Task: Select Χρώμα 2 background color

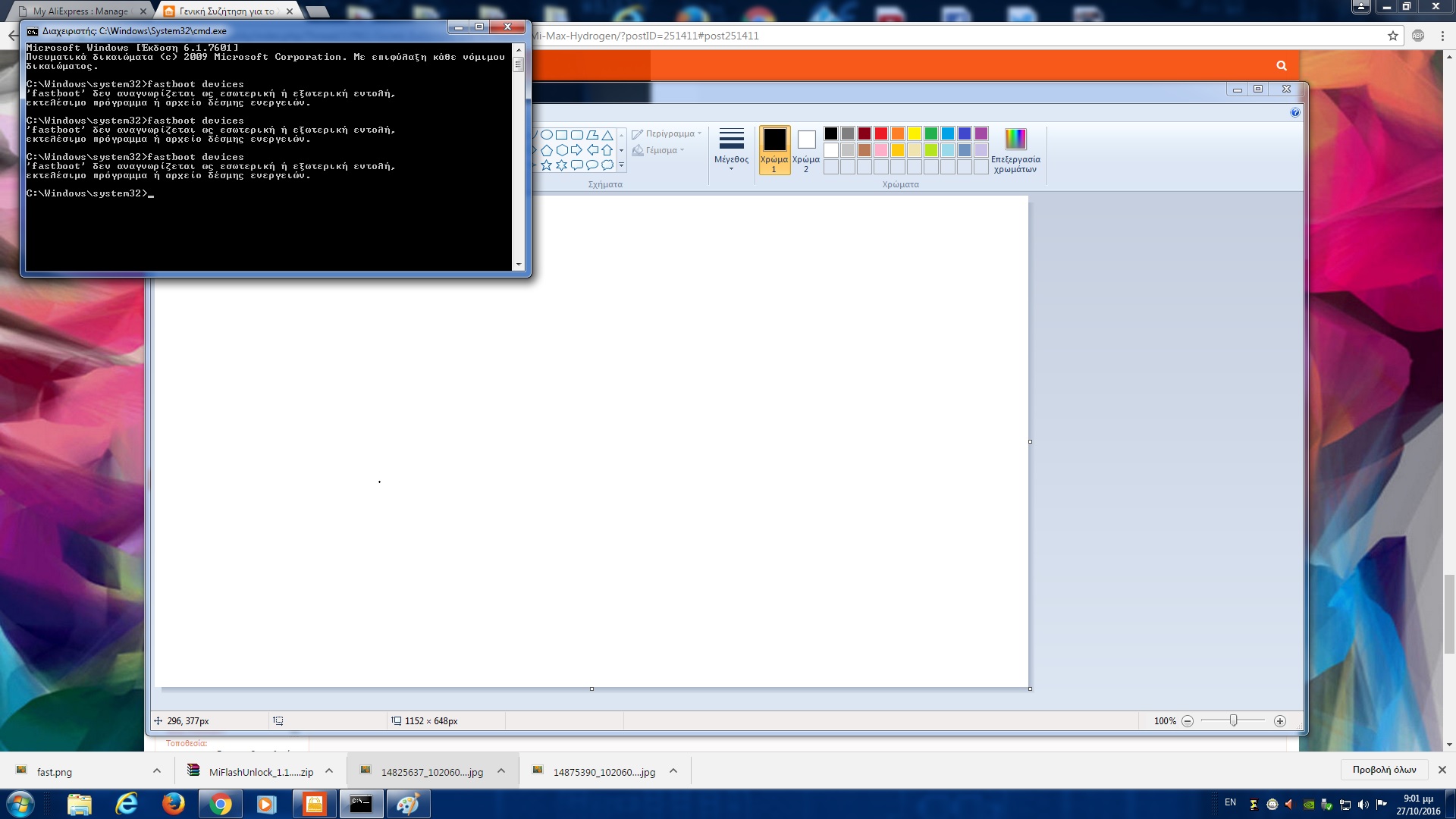Action: pos(806,150)
